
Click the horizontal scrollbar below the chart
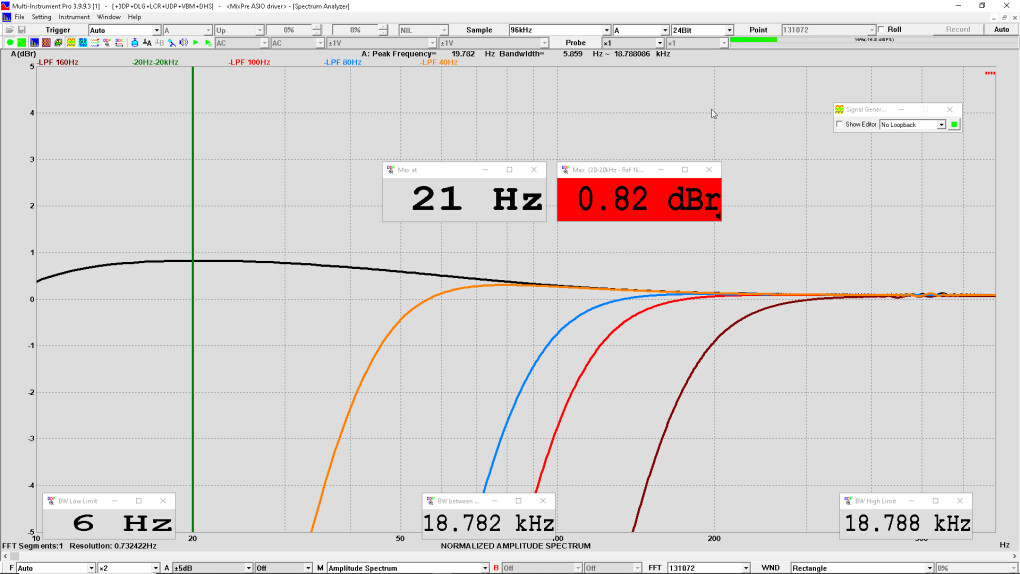tap(510, 556)
